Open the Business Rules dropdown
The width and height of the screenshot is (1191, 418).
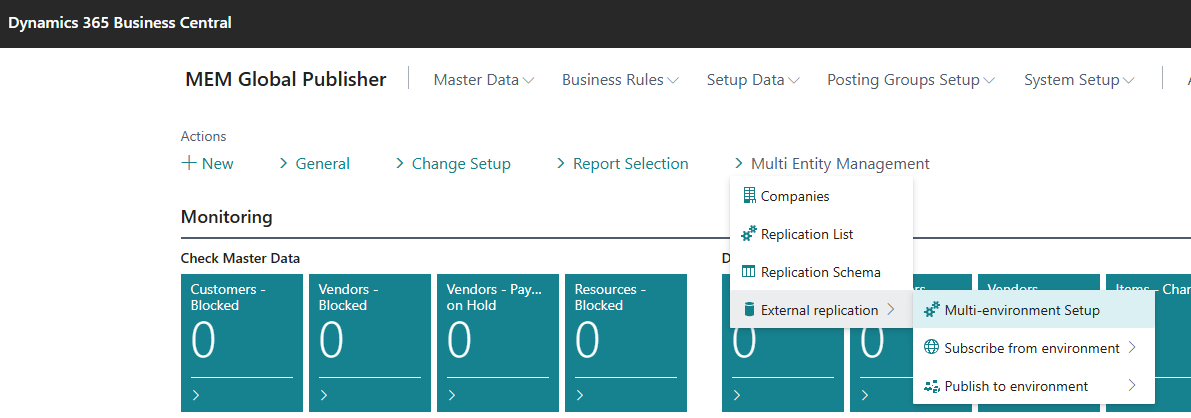click(x=620, y=80)
